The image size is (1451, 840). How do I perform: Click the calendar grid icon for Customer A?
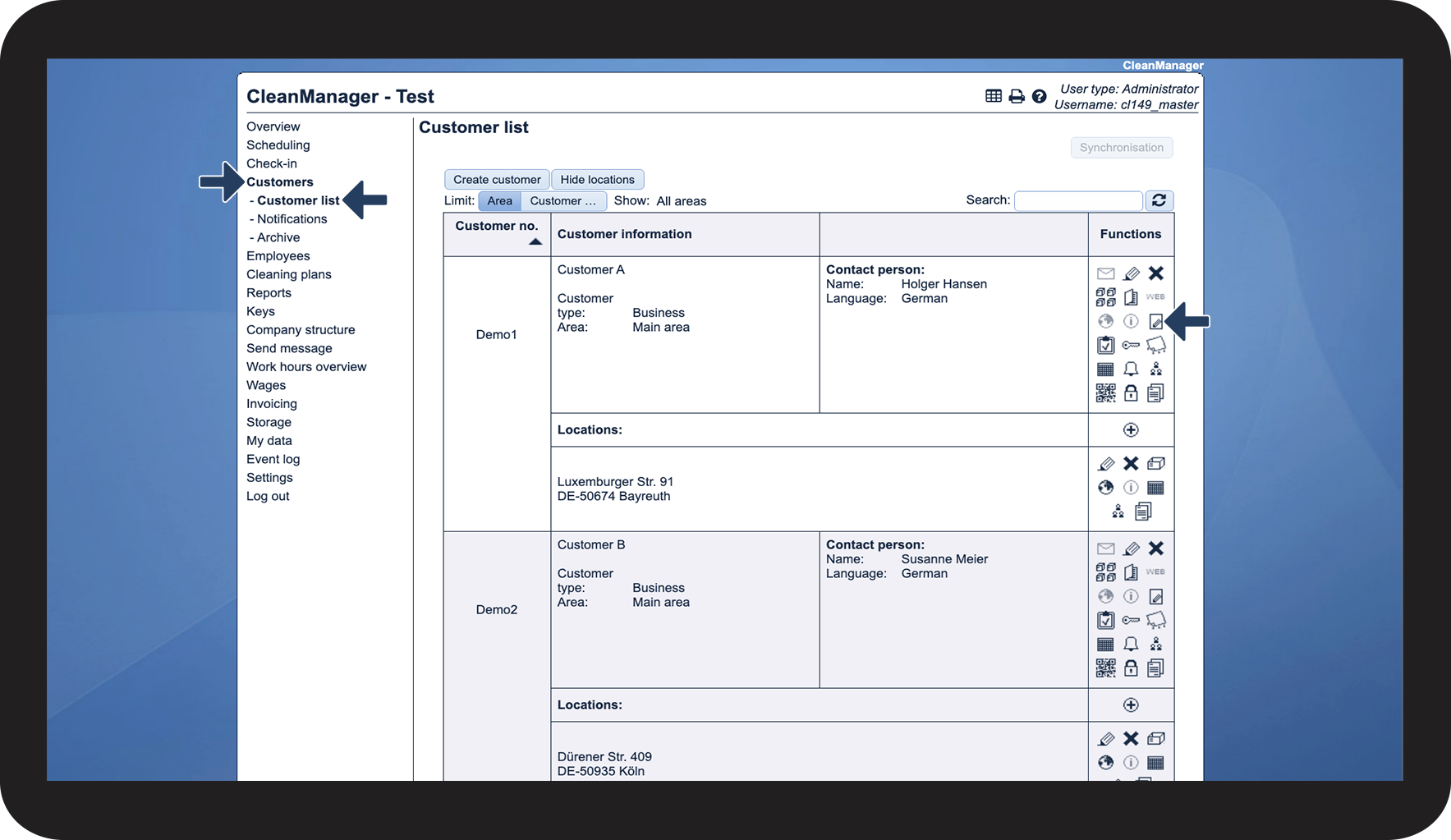point(1106,370)
